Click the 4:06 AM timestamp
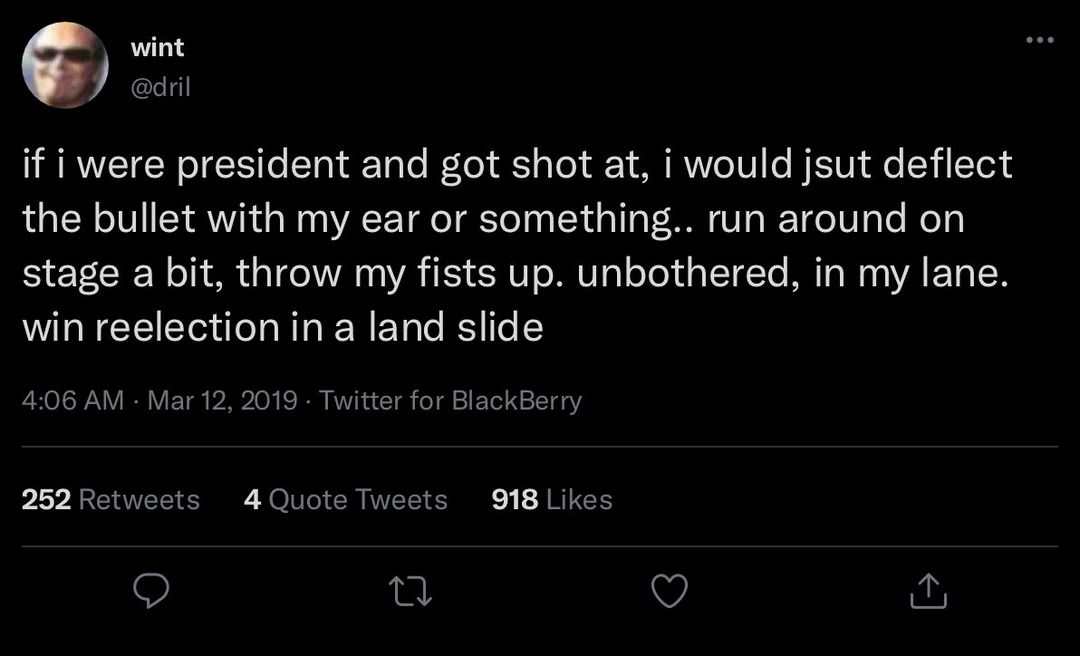 coord(73,401)
